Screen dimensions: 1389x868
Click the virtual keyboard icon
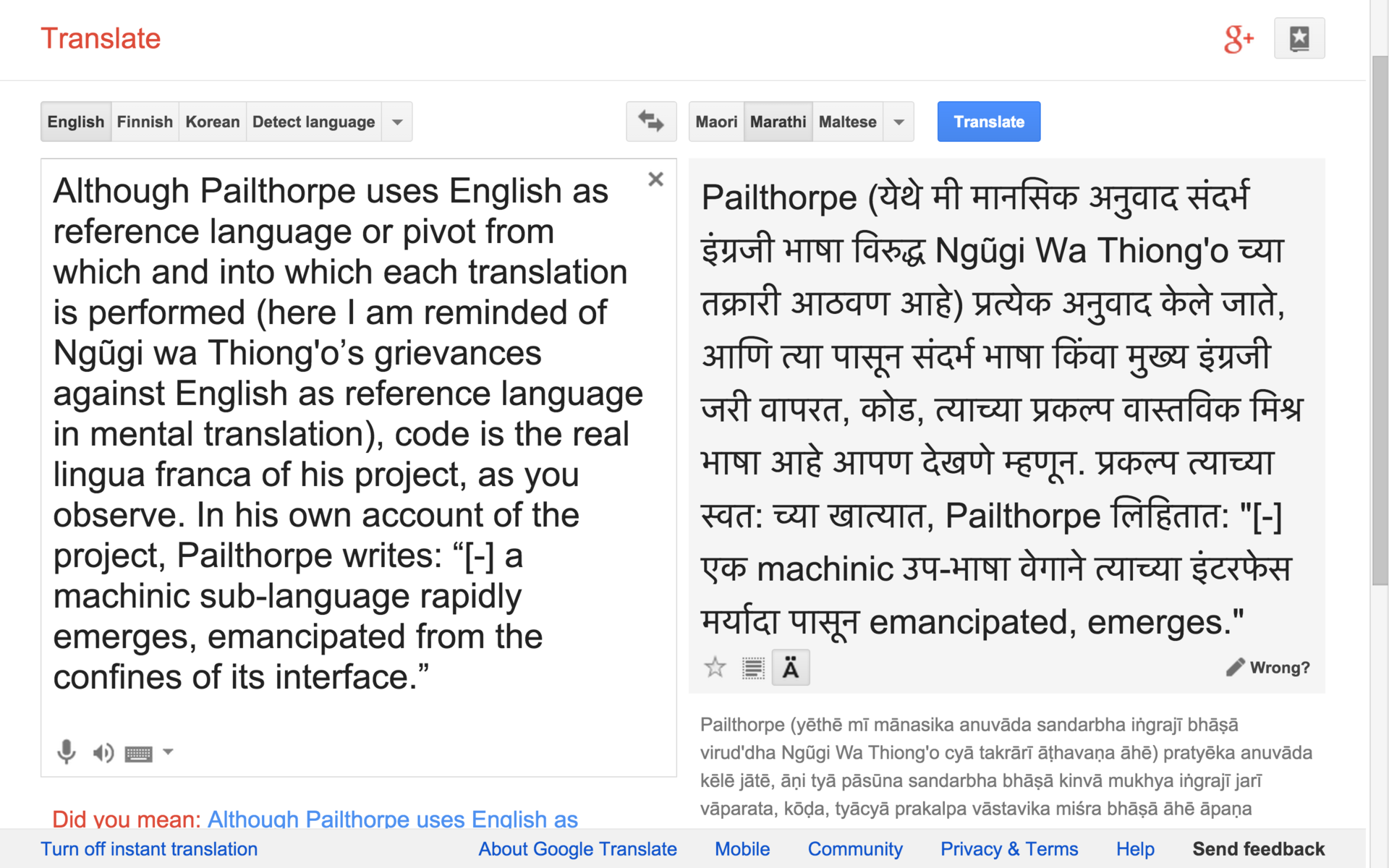click(138, 754)
